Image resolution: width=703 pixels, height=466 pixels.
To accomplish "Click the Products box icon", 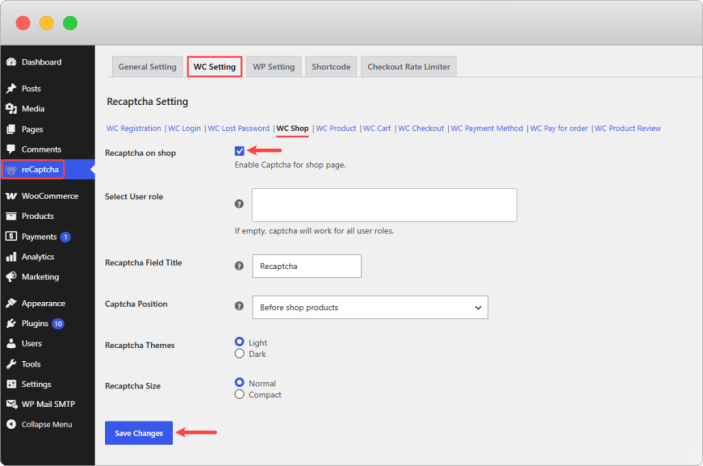I will pos(11,216).
